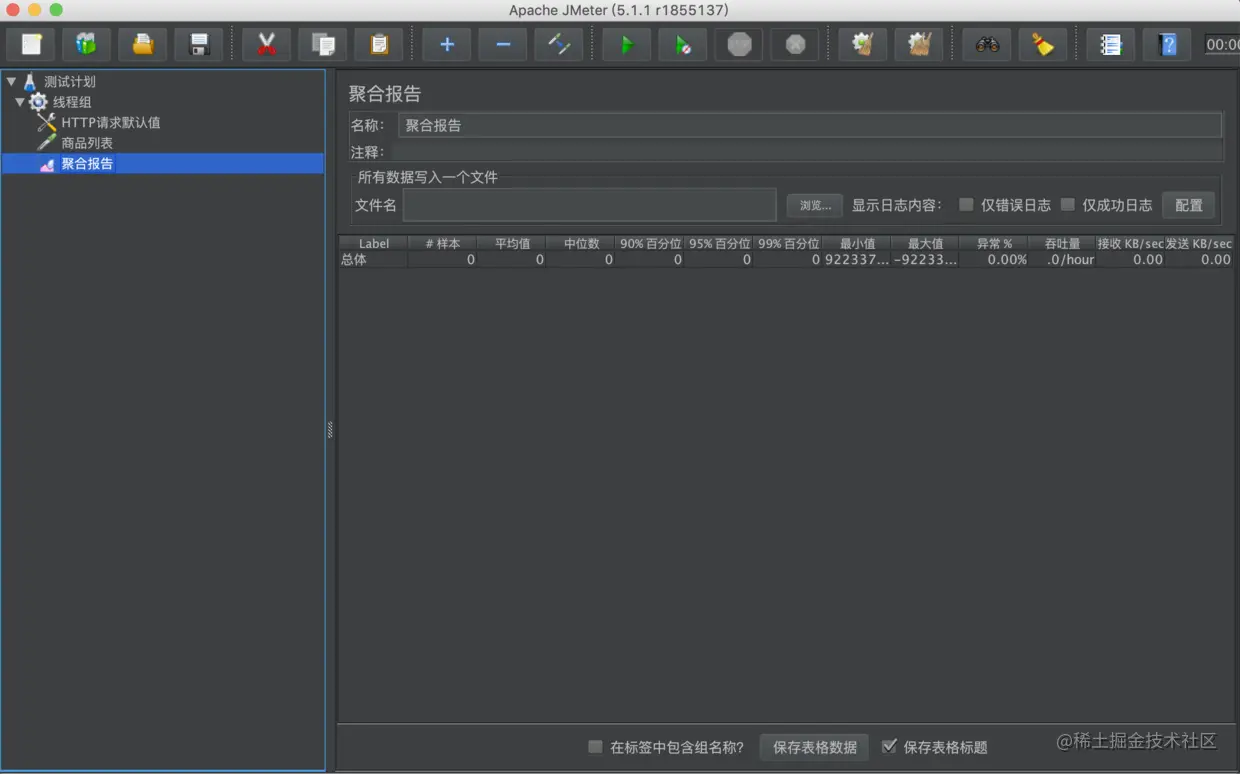
Task: Click the 文件名 input field
Action: tap(590, 205)
